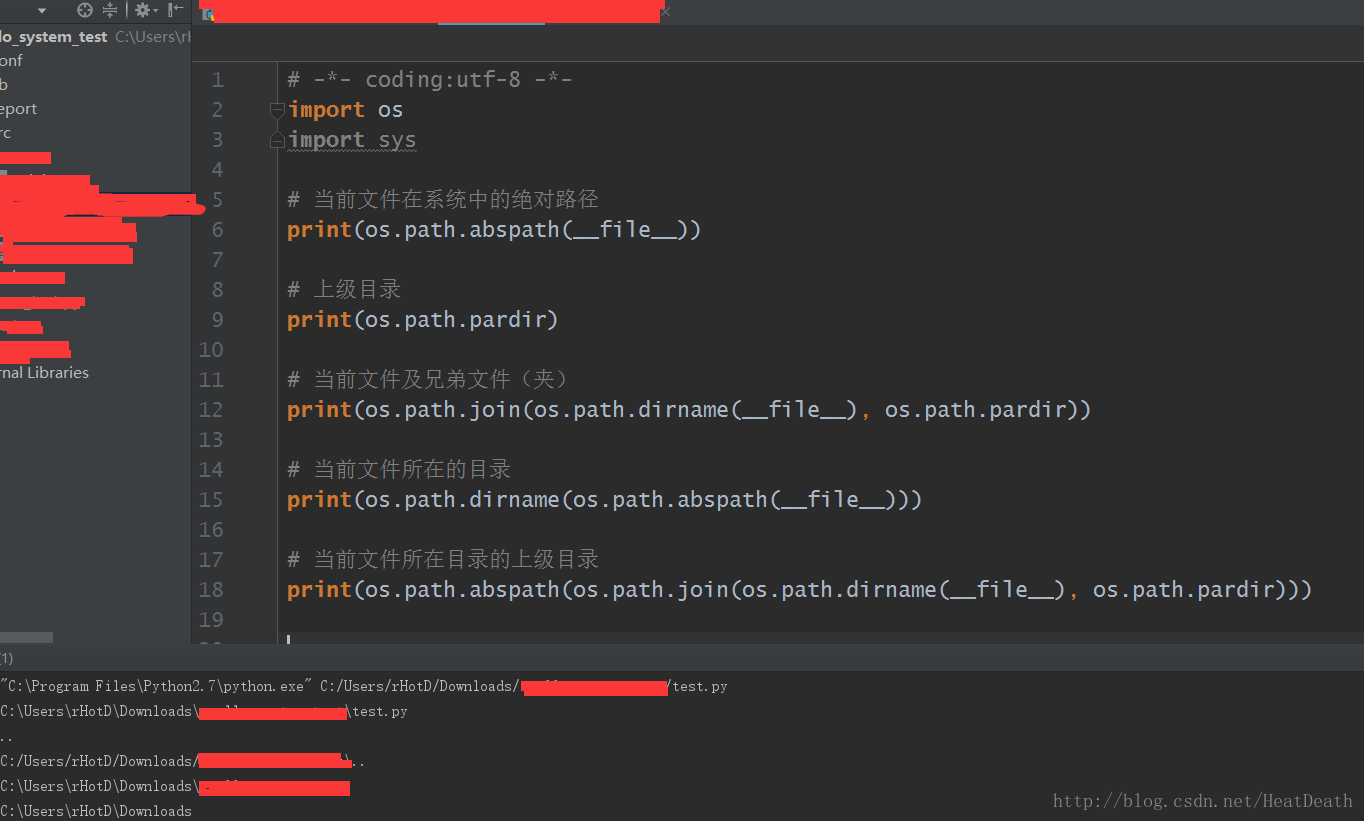Click the project panel horizontal scrollbar

[x=26, y=637]
